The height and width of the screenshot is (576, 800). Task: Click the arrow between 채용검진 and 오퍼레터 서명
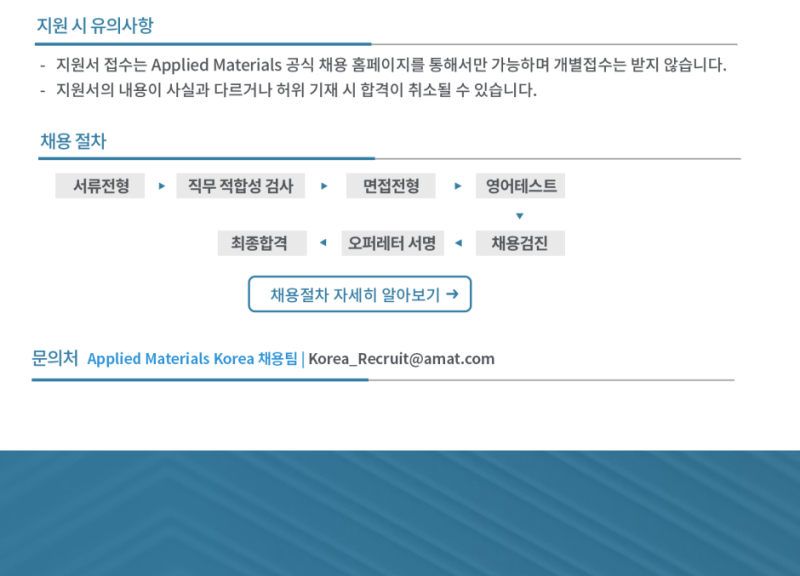click(x=458, y=243)
